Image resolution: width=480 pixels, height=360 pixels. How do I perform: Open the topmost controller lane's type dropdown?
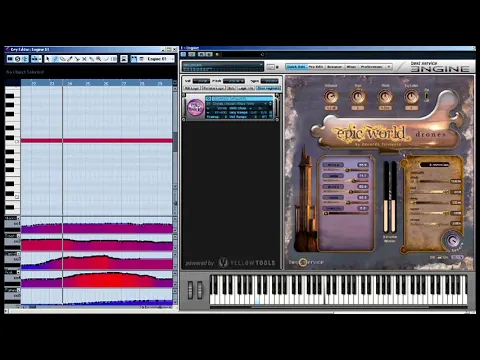tap(18, 218)
